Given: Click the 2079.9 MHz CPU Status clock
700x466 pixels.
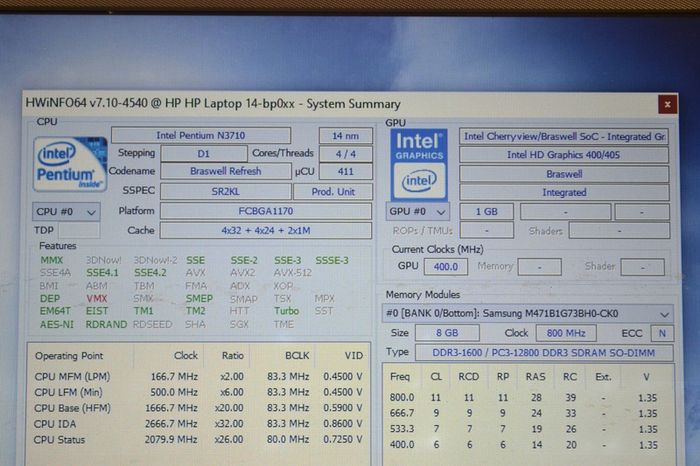Looking at the screenshot, I should [x=171, y=439].
